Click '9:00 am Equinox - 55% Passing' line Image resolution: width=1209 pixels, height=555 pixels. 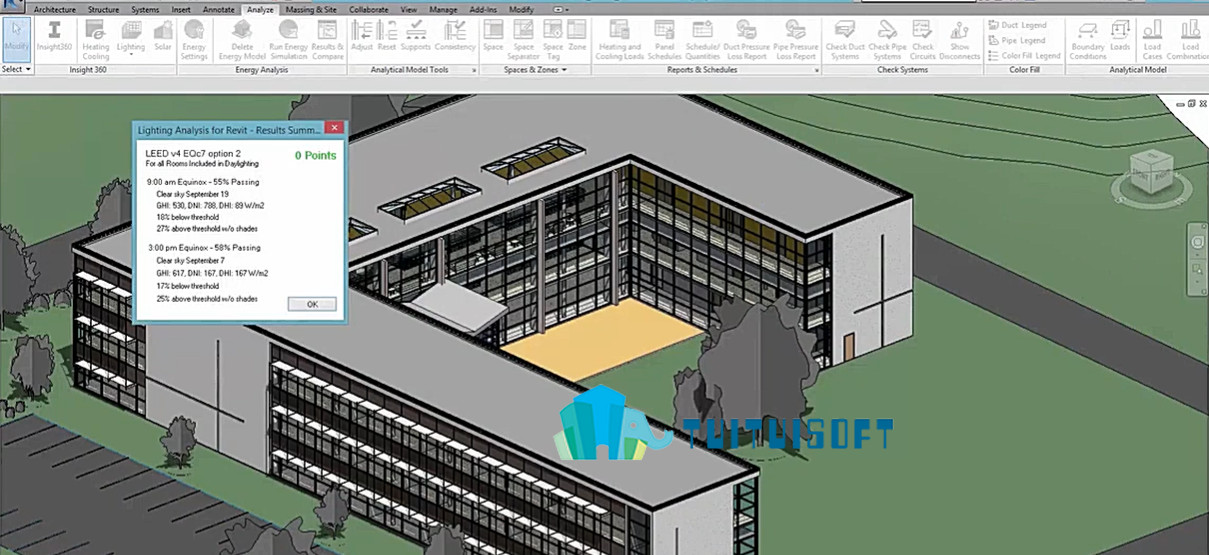coord(203,182)
